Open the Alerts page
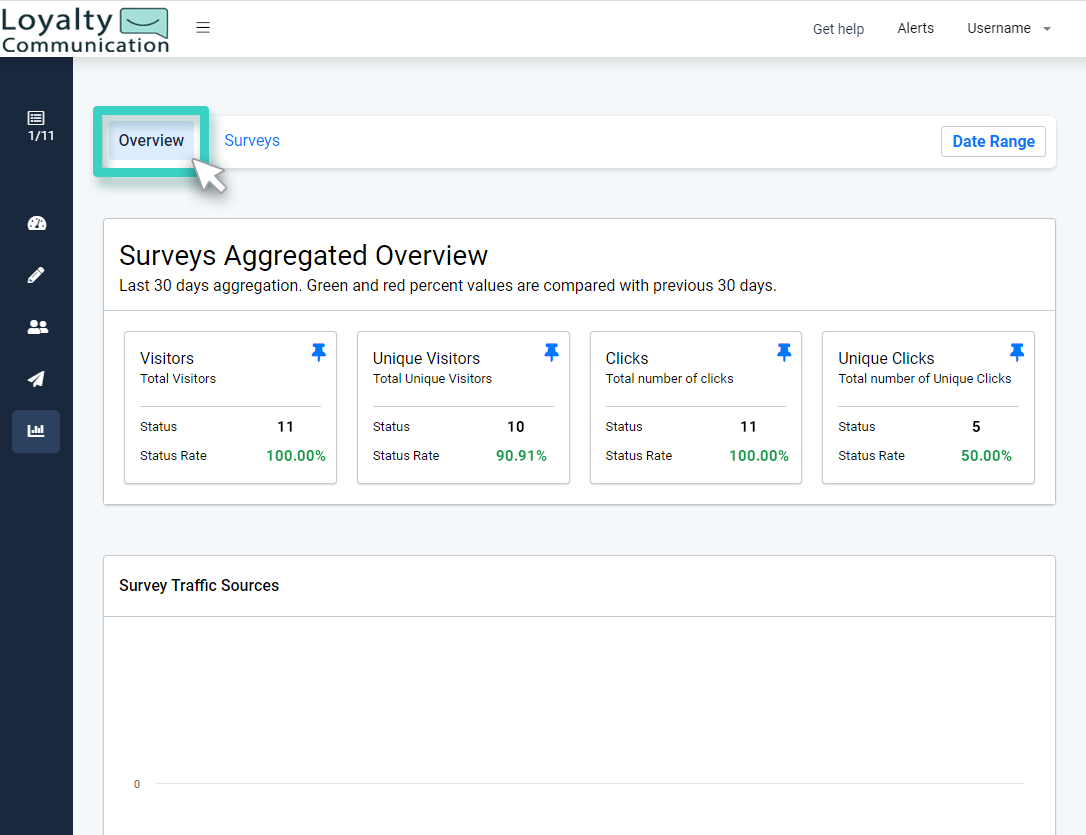This screenshot has height=835, width=1086. tap(915, 28)
